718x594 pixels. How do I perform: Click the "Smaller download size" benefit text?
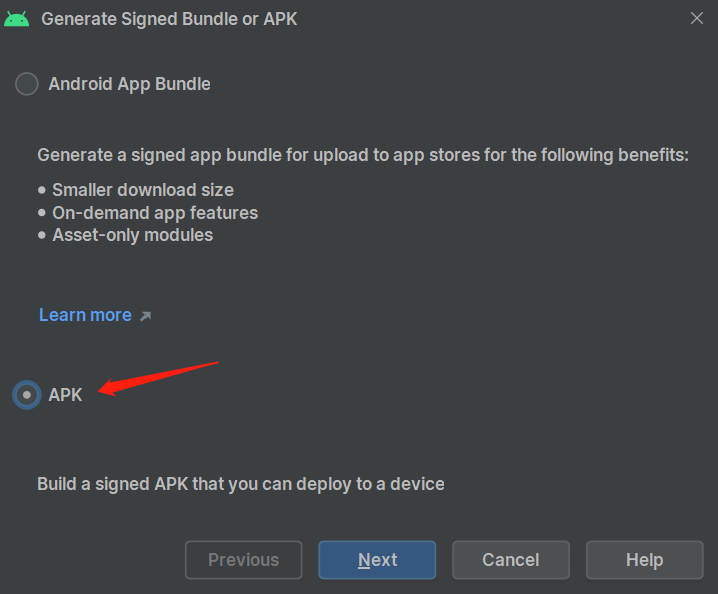coord(143,189)
